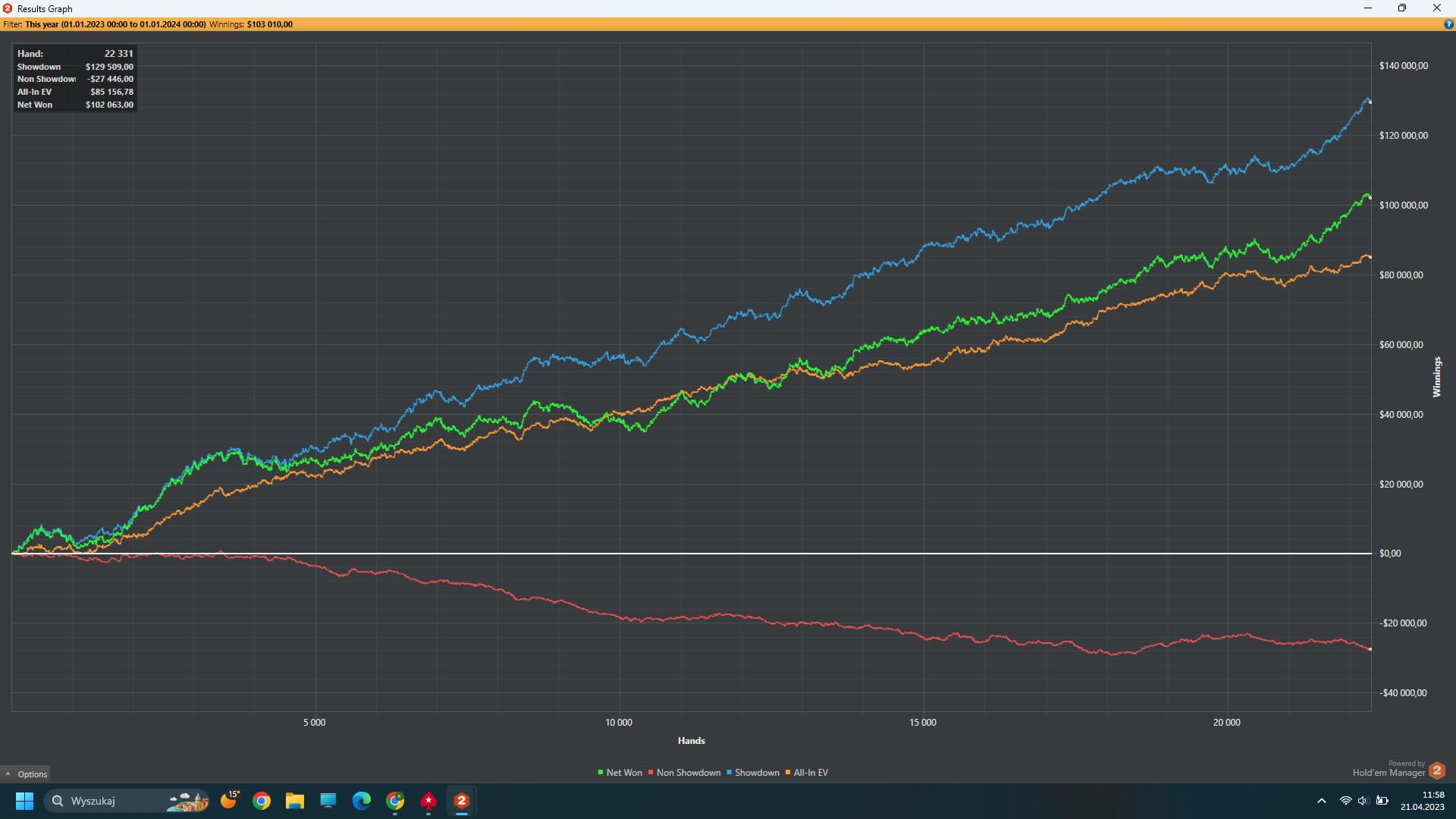Open the clock and date 21.04.2023
This screenshot has width=1456, height=819.
coord(1423,801)
